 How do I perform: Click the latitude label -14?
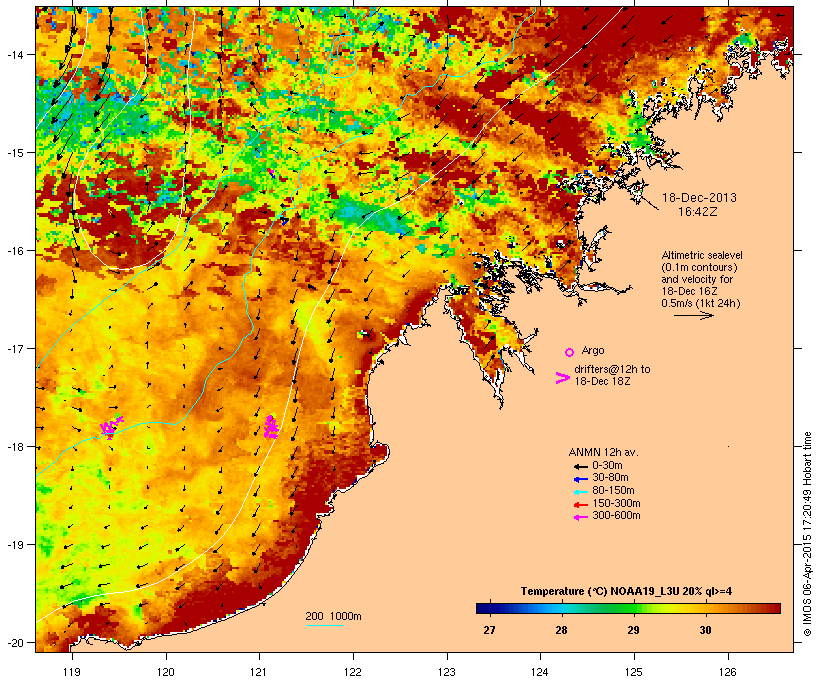(x=14, y=54)
